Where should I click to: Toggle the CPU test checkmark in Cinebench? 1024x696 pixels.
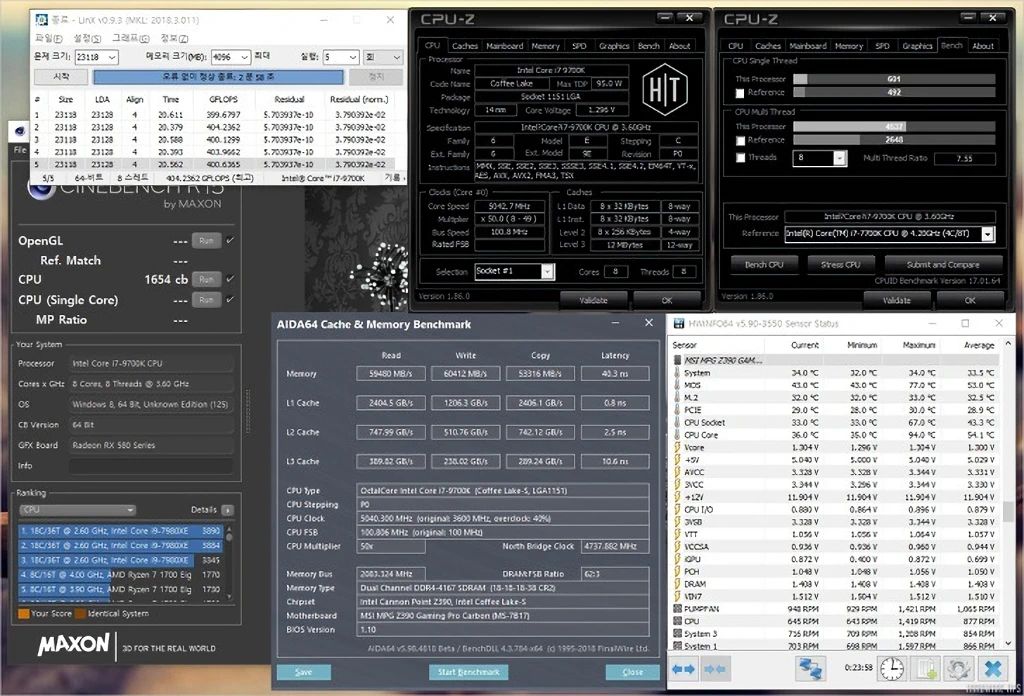[x=230, y=279]
